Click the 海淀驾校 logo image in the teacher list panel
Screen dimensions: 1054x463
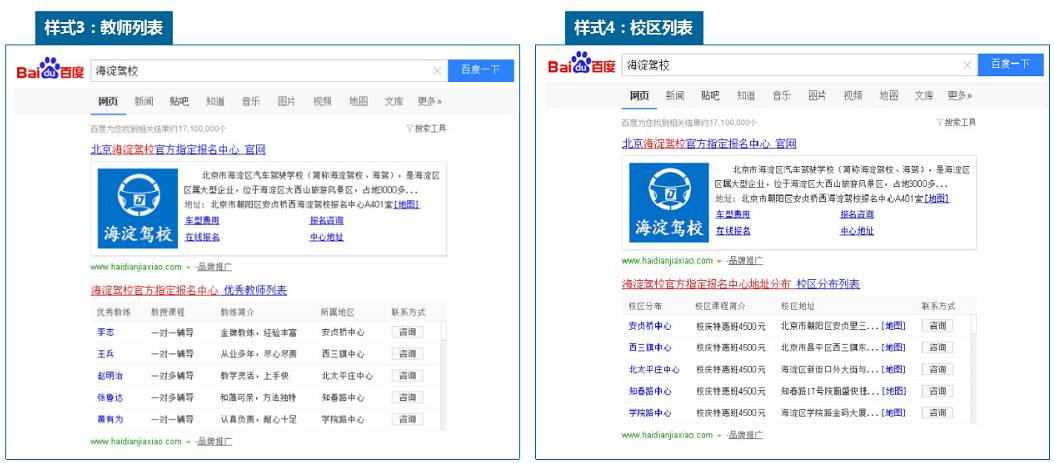pos(138,208)
